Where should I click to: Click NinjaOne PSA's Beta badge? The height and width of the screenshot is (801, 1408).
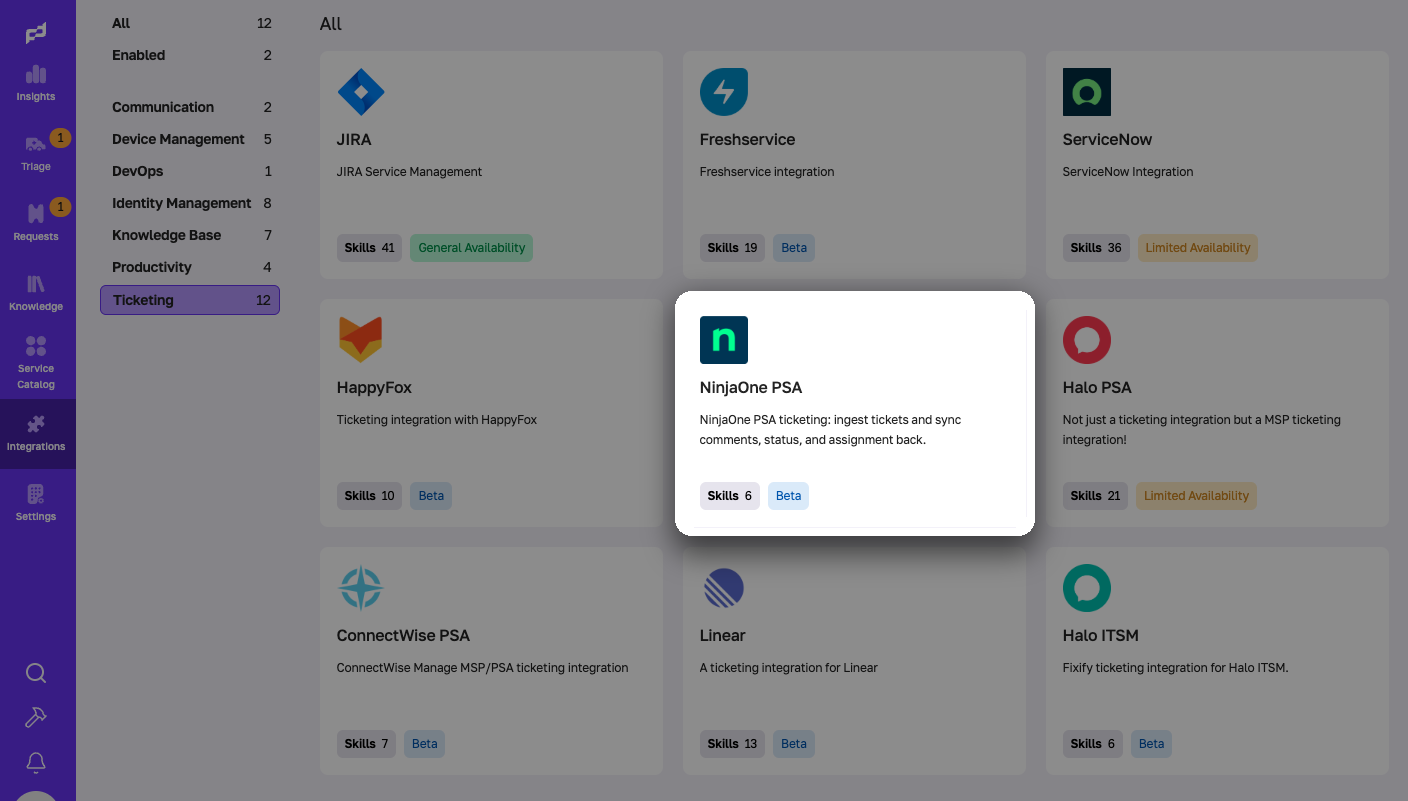[x=788, y=496]
